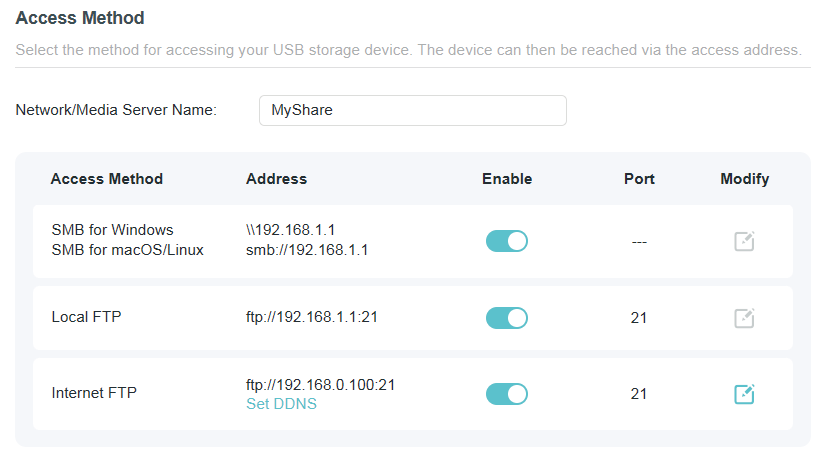Viewport: 821px width, 451px height.
Task: Open the Internet FTP modify icon
Action: click(x=744, y=394)
